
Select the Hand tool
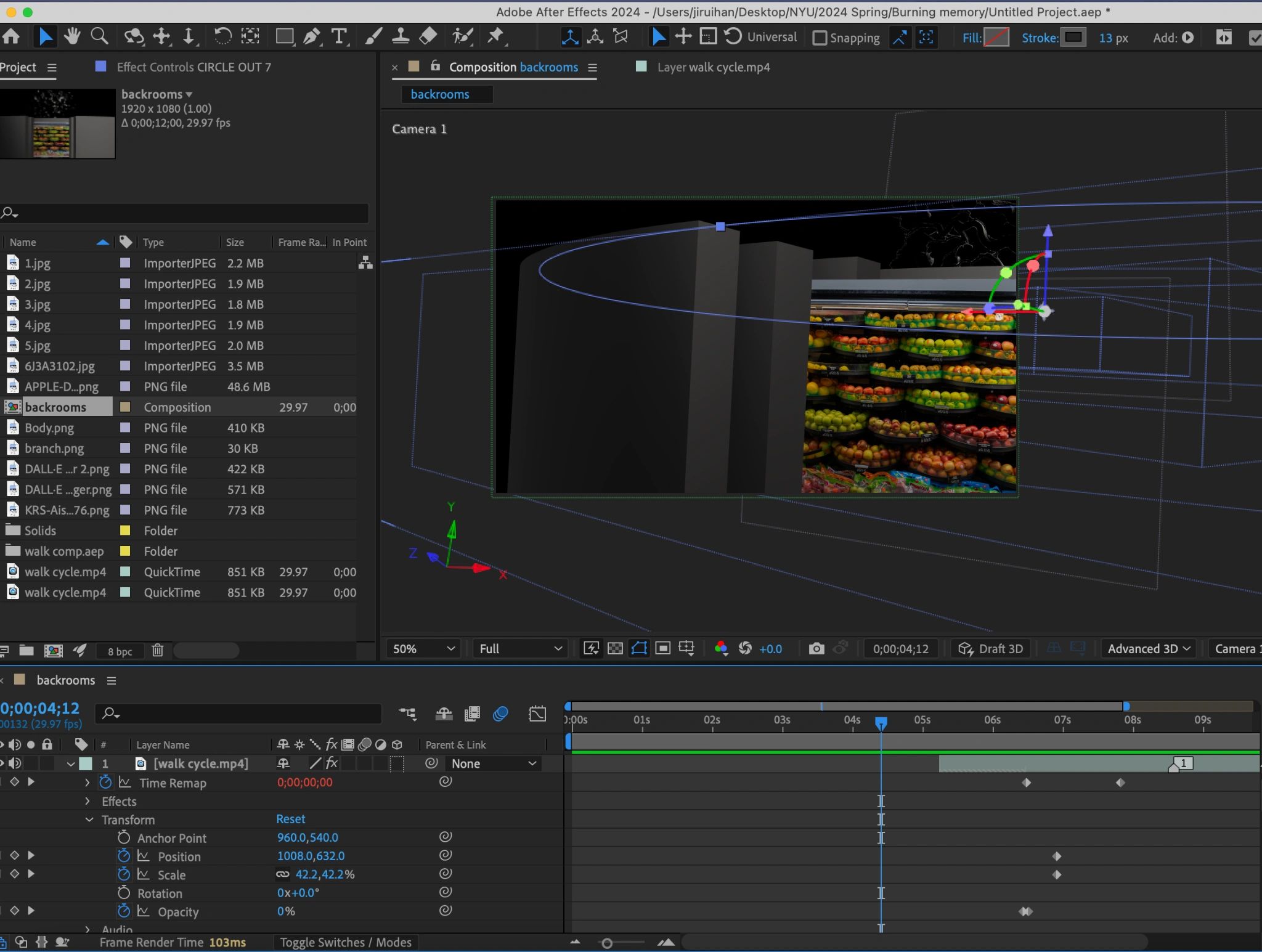point(72,37)
